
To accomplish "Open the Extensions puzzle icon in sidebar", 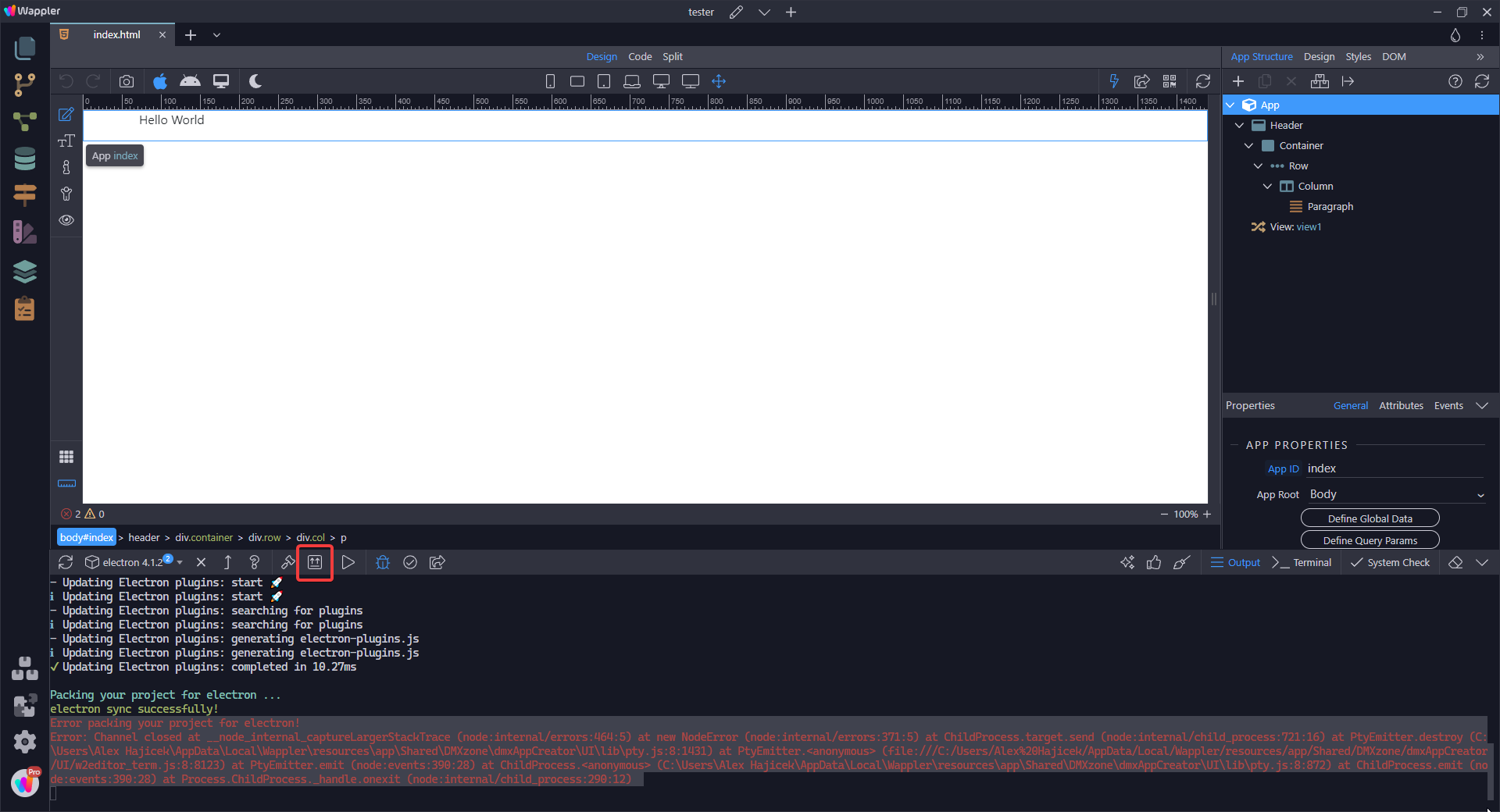I will point(25,706).
